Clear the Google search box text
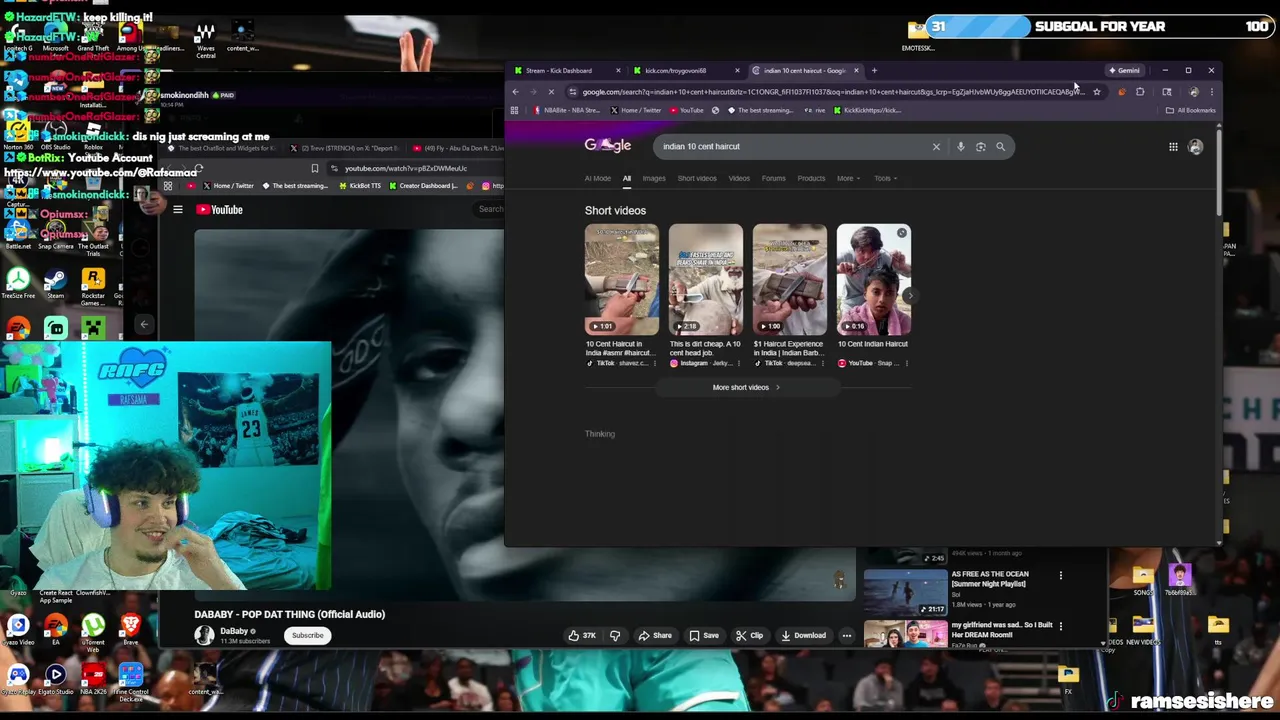This screenshot has height=720, width=1280. click(x=936, y=147)
